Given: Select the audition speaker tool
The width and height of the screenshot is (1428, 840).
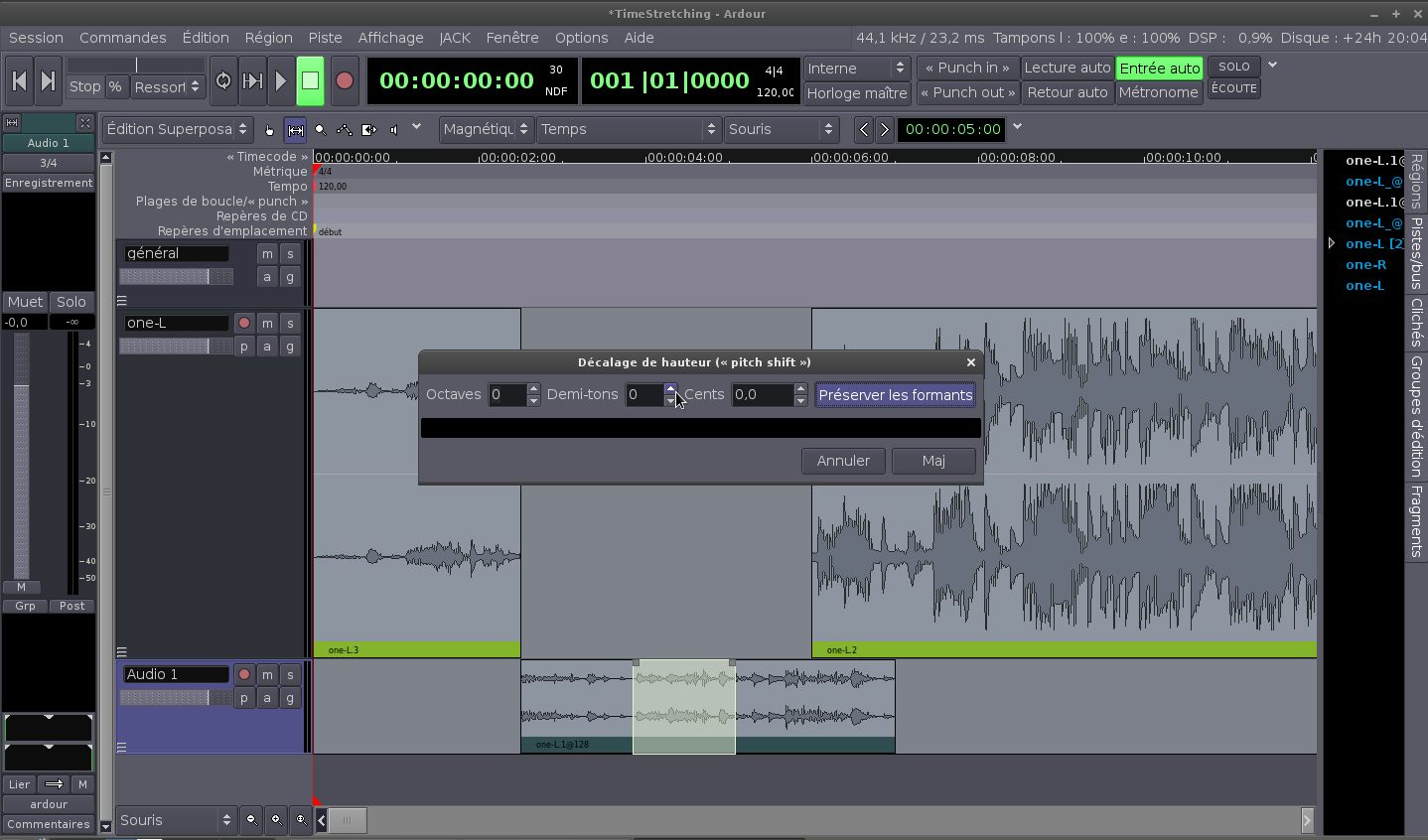Looking at the screenshot, I should click(x=394, y=130).
